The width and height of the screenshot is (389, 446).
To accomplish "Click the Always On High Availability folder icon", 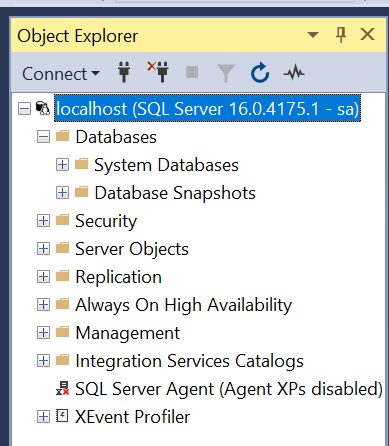I will click(x=62, y=304).
